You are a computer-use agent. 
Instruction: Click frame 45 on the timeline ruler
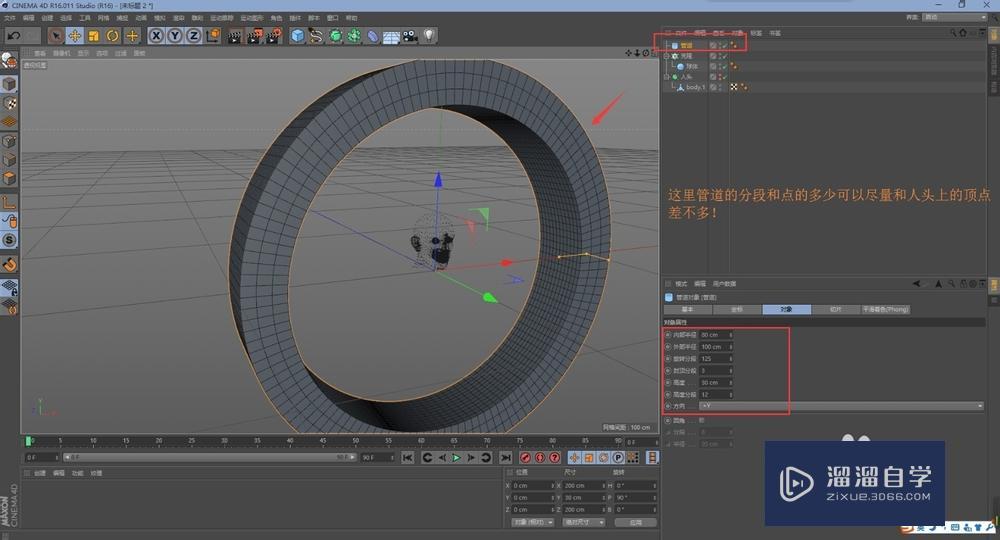tap(323, 441)
